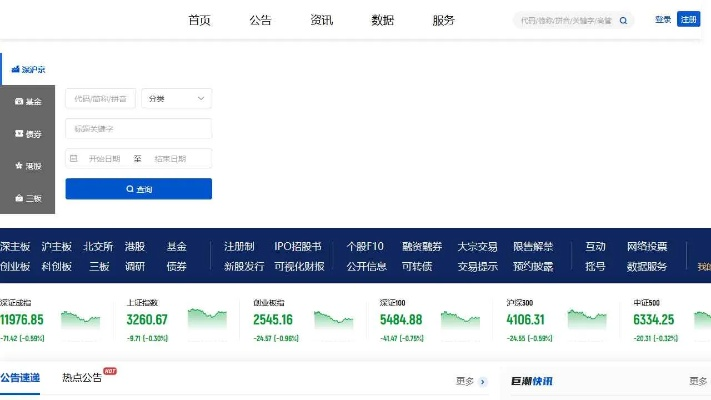711x400 pixels.
Task: Open the 公告 menu in top navigation
Action: click(260, 20)
